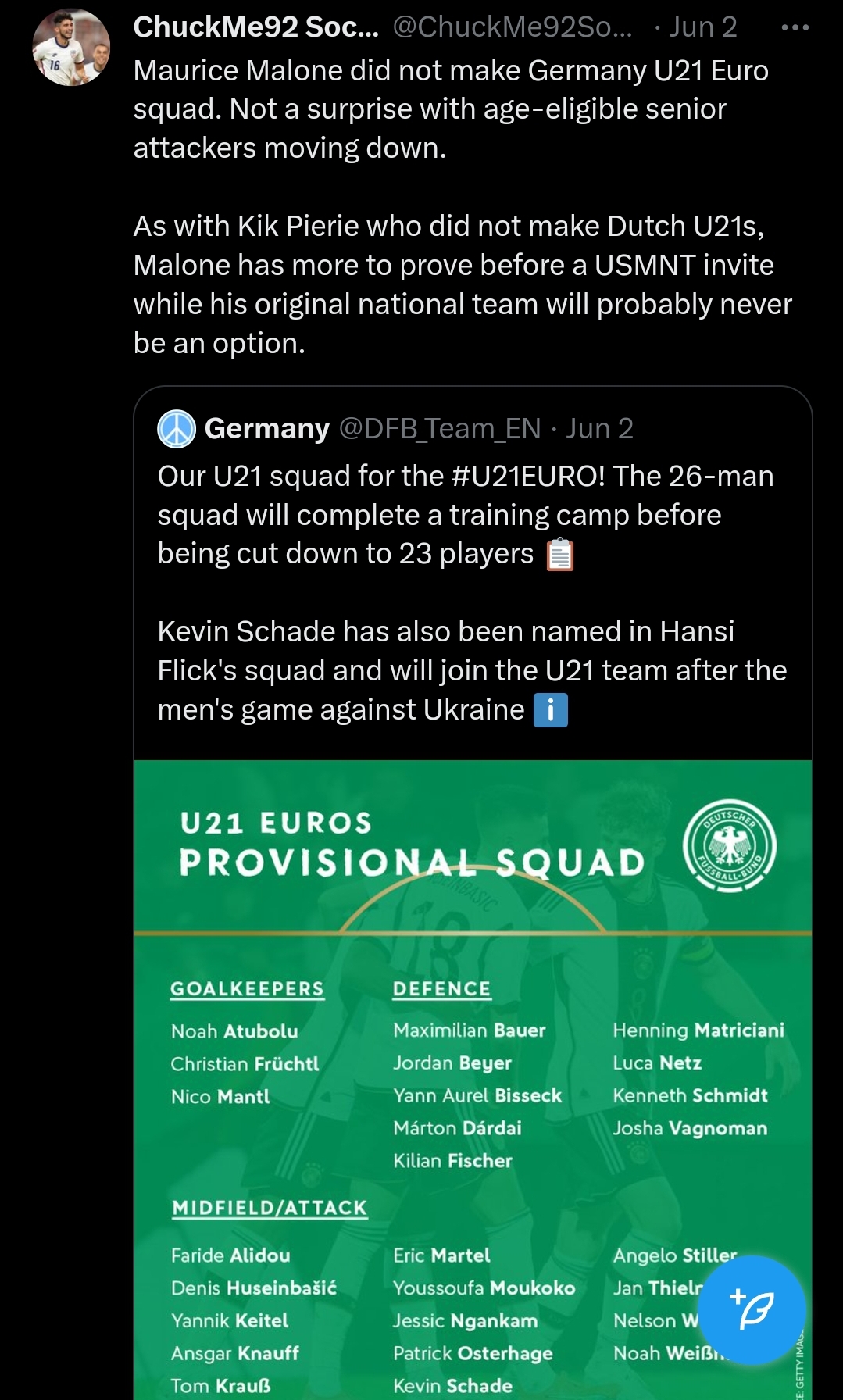843x1400 pixels.
Task: Open ChuckMe92 Soc... display name
Action: tap(255, 27)
